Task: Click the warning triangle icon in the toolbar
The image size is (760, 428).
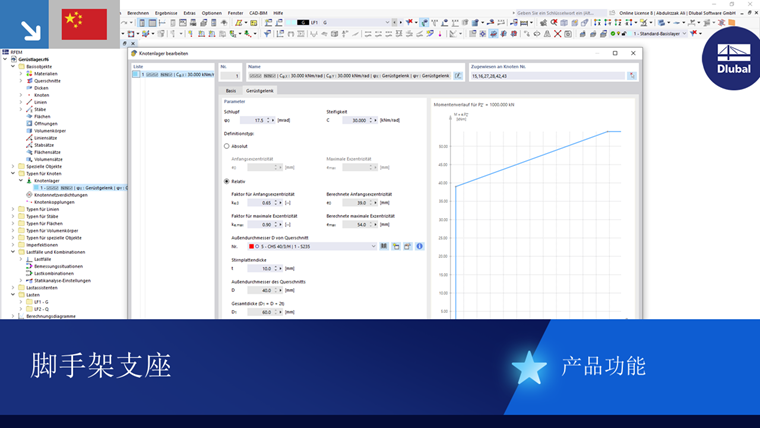Action: [547, 33]
